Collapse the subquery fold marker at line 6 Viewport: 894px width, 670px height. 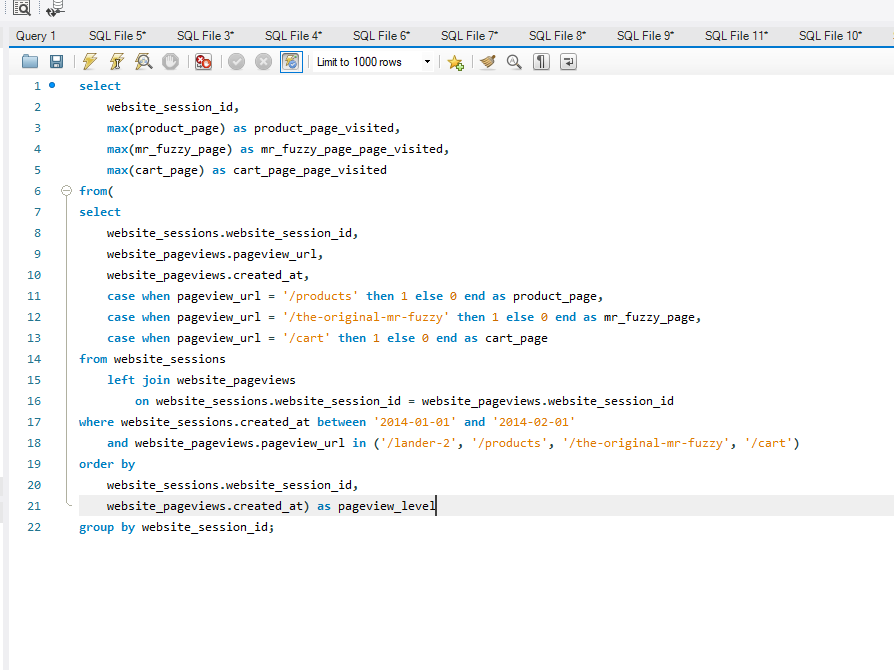click(x=67, y=190)
